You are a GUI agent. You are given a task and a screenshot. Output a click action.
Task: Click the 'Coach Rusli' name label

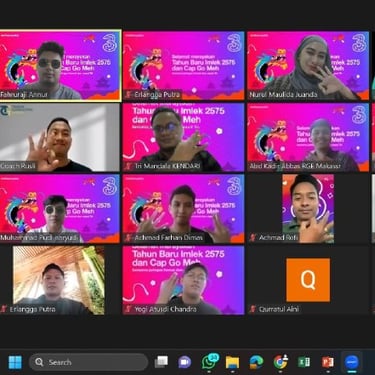coord(18,166)
